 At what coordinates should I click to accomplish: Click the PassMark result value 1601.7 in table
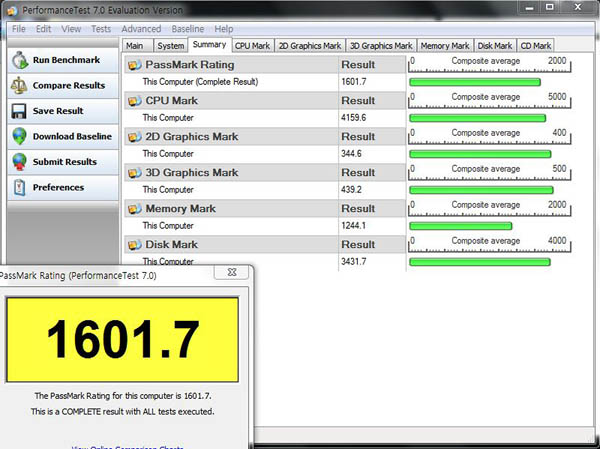tap(354, 82)
